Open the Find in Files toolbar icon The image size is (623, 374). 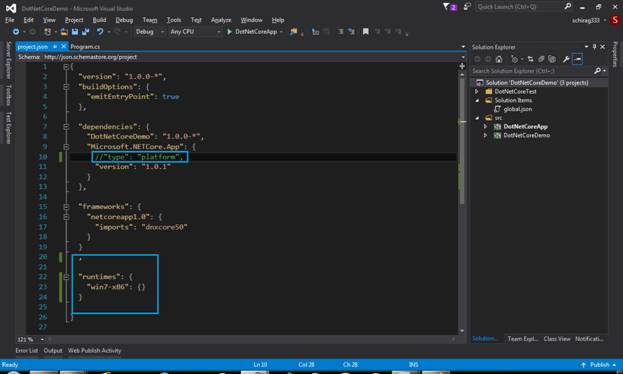(x=294, y=31)
